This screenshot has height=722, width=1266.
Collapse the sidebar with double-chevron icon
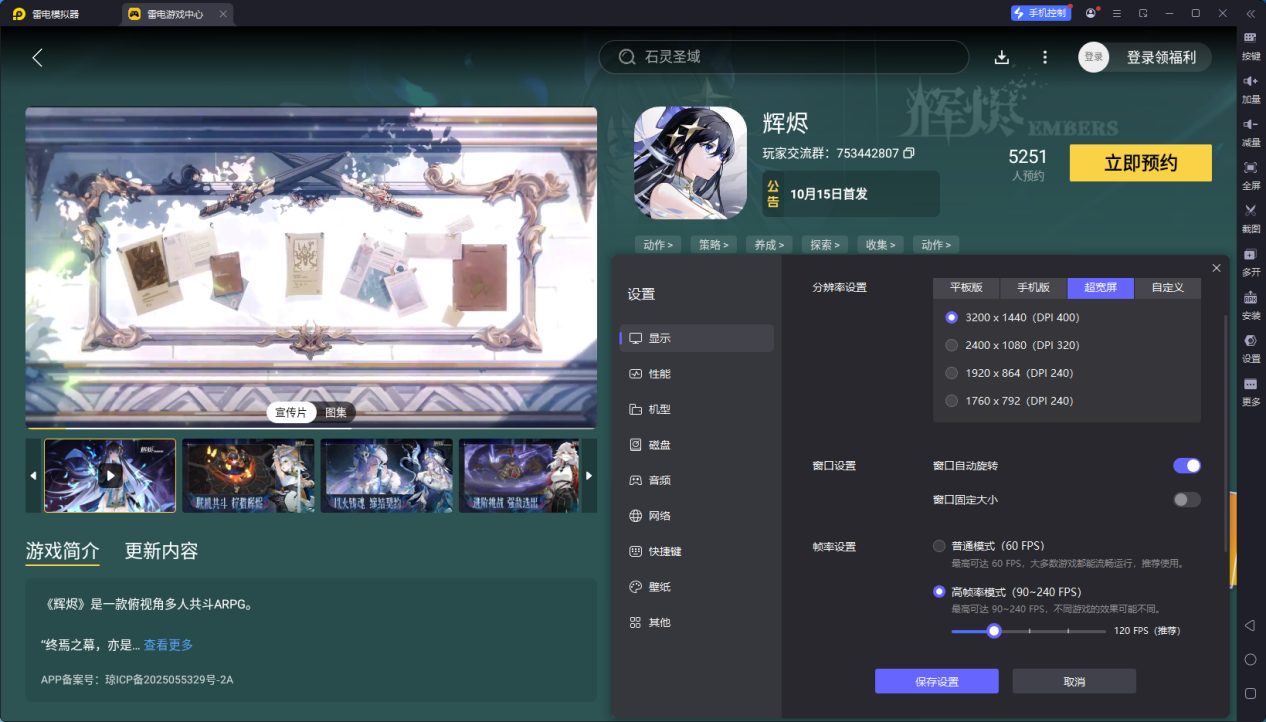point(1250,13)
